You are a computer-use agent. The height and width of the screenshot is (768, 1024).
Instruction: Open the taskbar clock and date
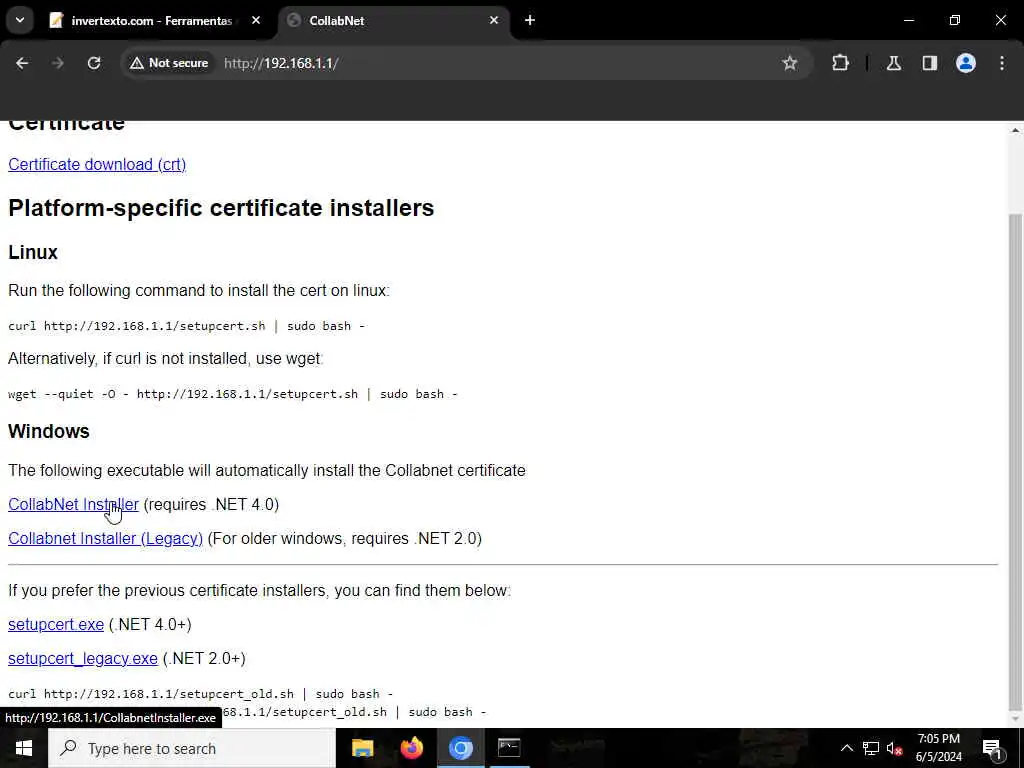pyautogui.click(x=938, y=748)
